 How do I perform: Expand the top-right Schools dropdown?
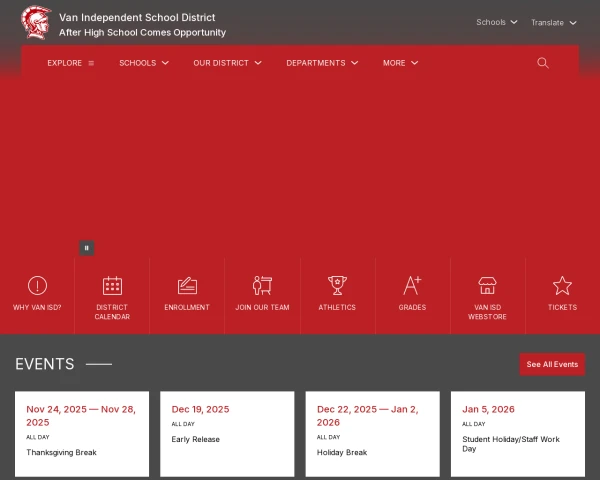(x=496, y=22)
